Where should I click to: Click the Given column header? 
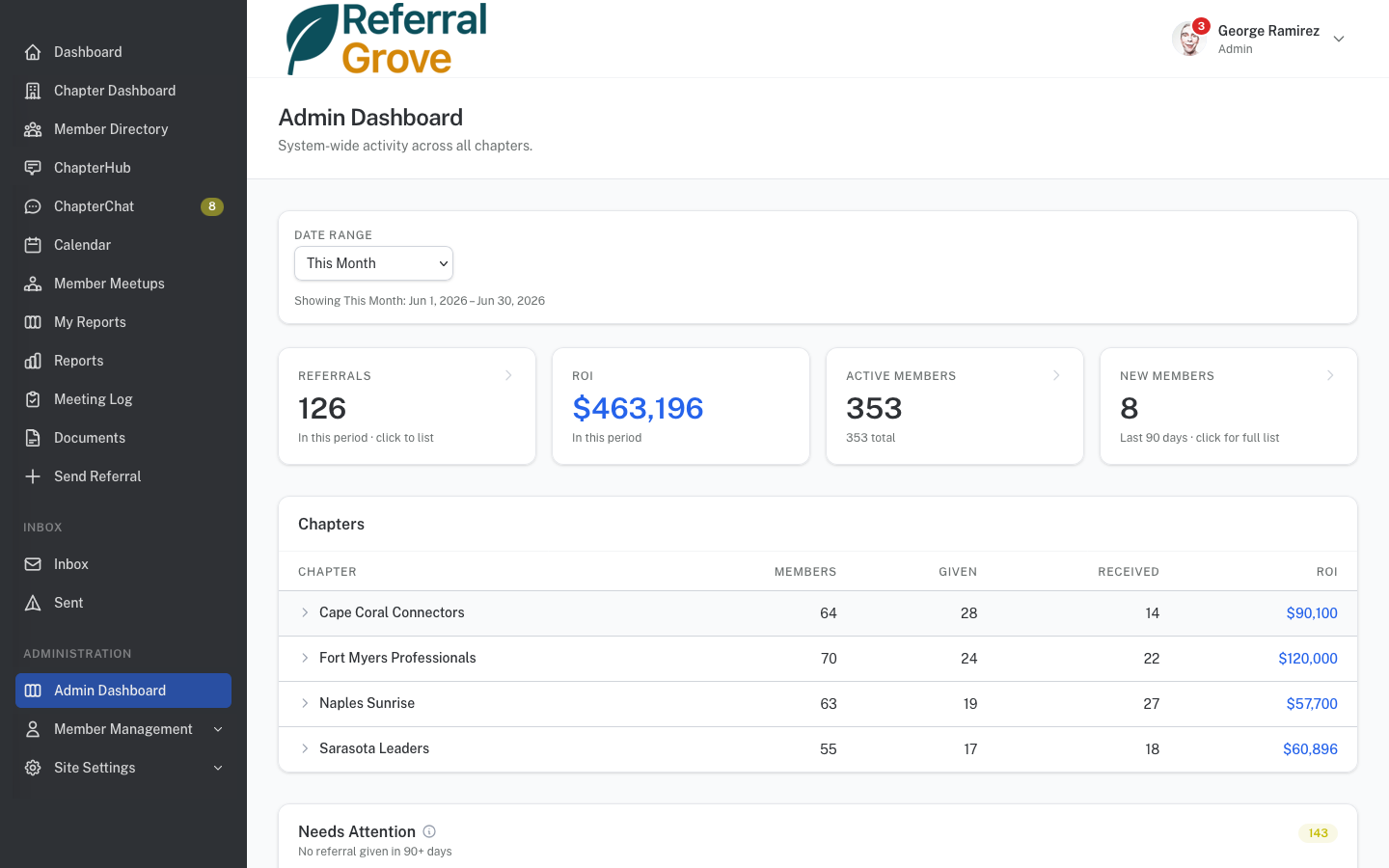pyautogui.click(x=958, y=572)
